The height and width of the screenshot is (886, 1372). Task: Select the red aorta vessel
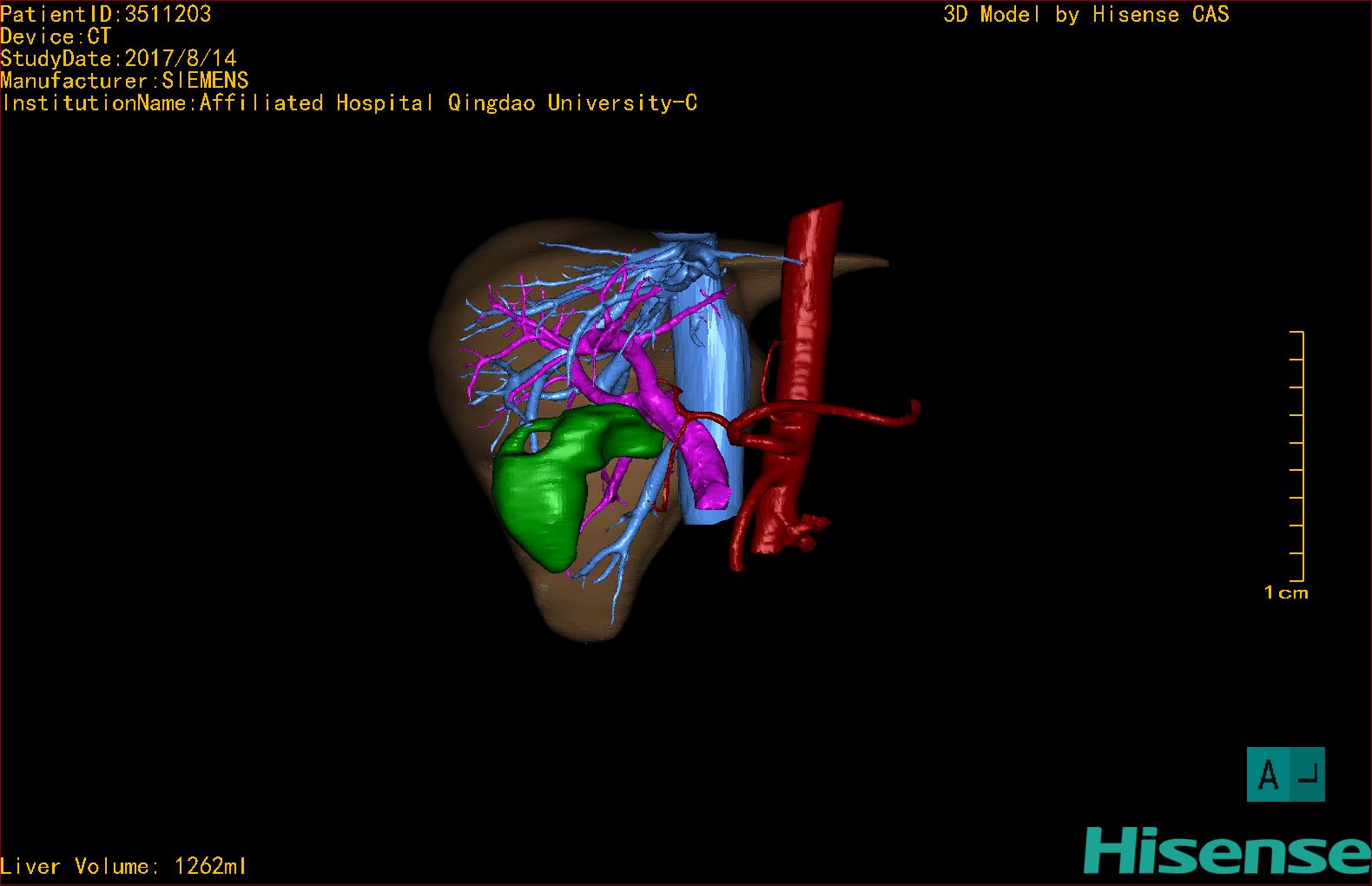tap(808, 304)
